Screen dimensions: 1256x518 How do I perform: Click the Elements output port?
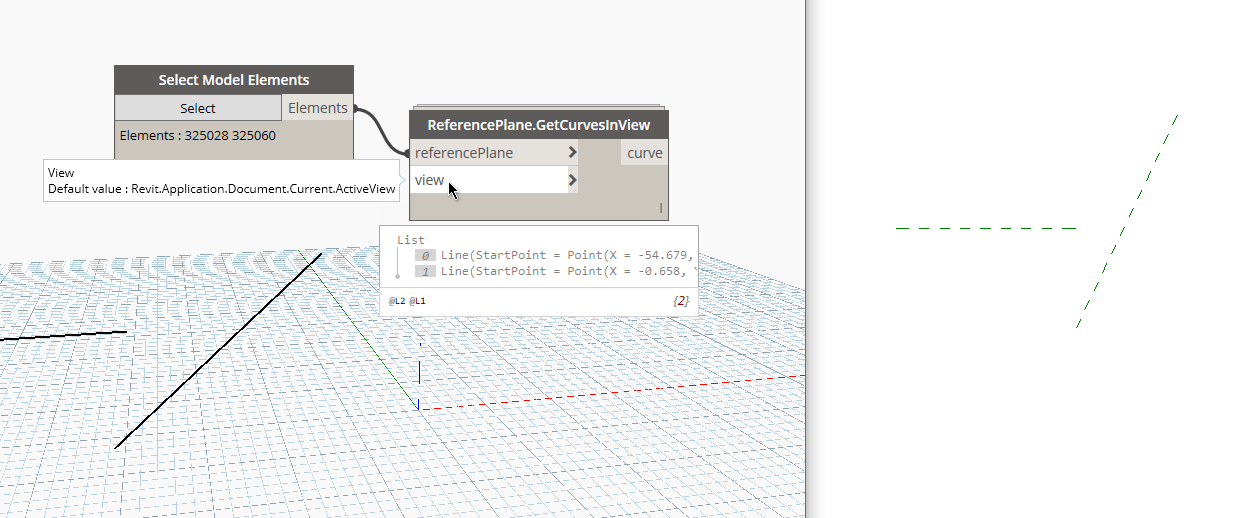pyautogui.click(x=317, y=108)
